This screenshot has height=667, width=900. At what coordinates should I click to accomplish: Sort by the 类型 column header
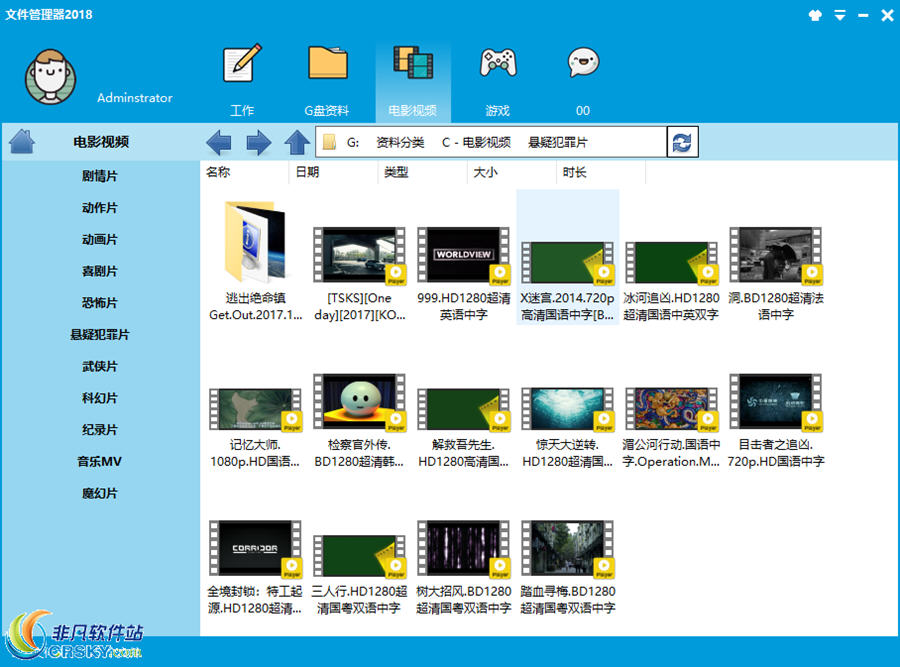[x=396, y=172]
